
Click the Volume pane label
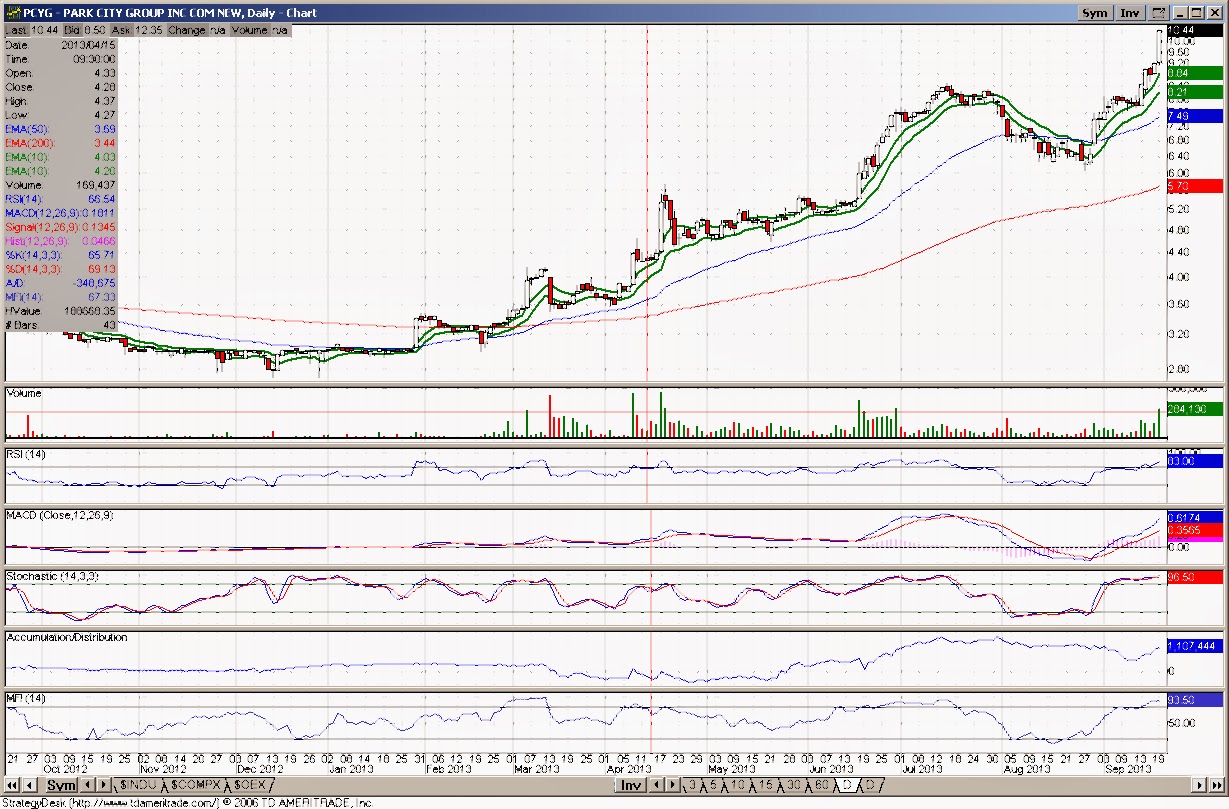pyautogui.click(x=24, y=394)
